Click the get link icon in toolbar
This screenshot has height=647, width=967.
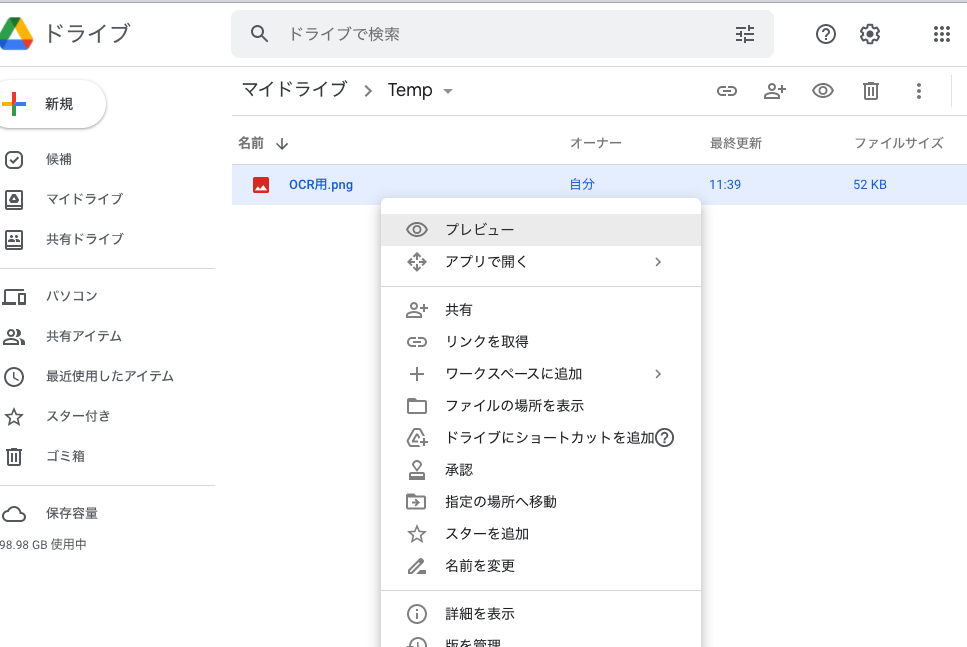726,91
